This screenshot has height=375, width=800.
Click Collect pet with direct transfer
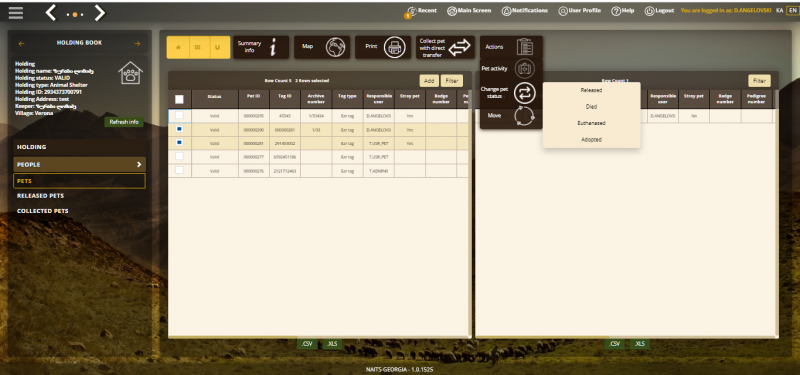445,47
